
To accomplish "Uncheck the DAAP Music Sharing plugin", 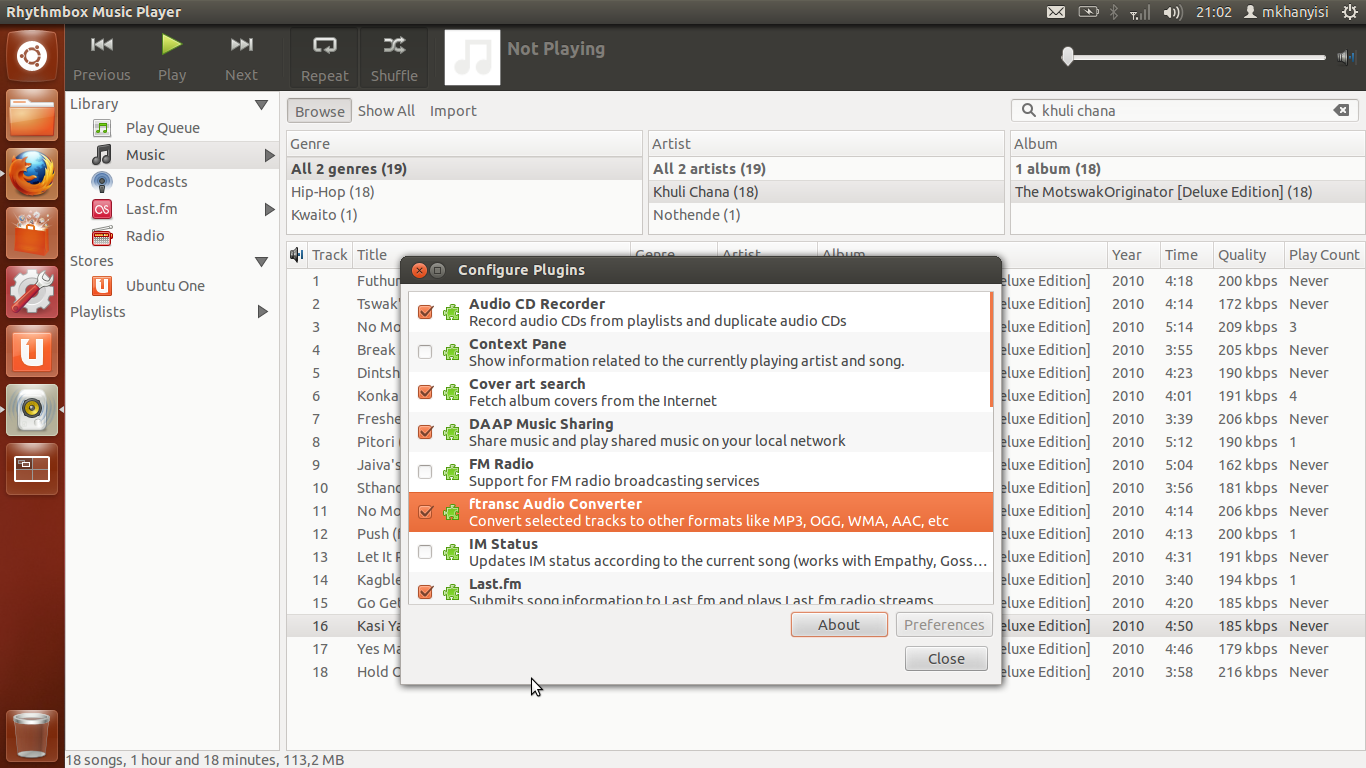I will 425,432.
